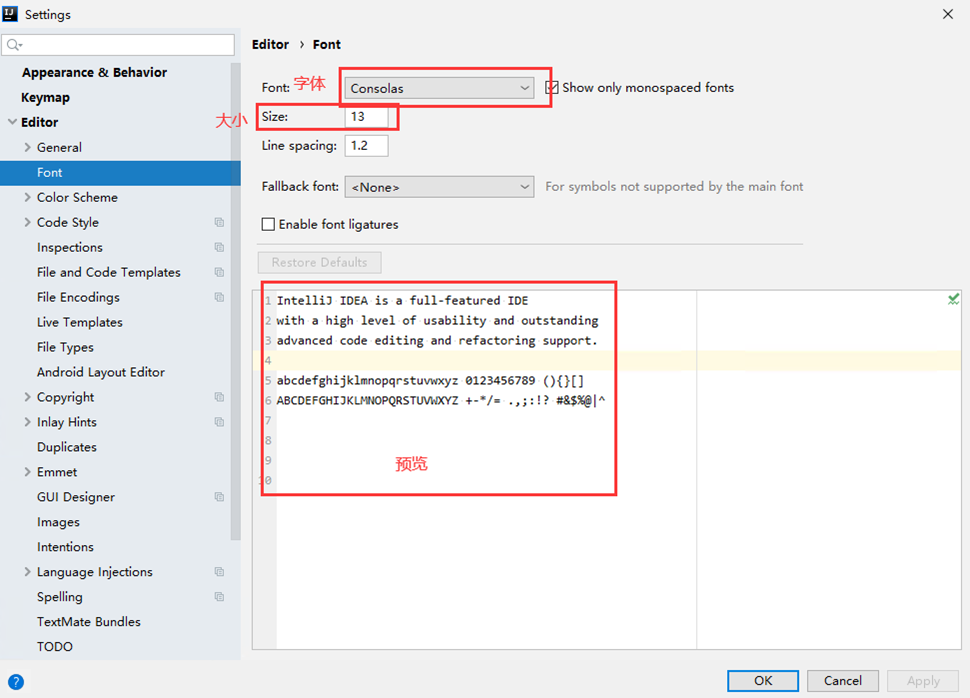Image resolution: width=970 pixels, height=698 pixels.
Task: Click the IntelliJ Settings title icon
Action: click(x=11, y=14)
